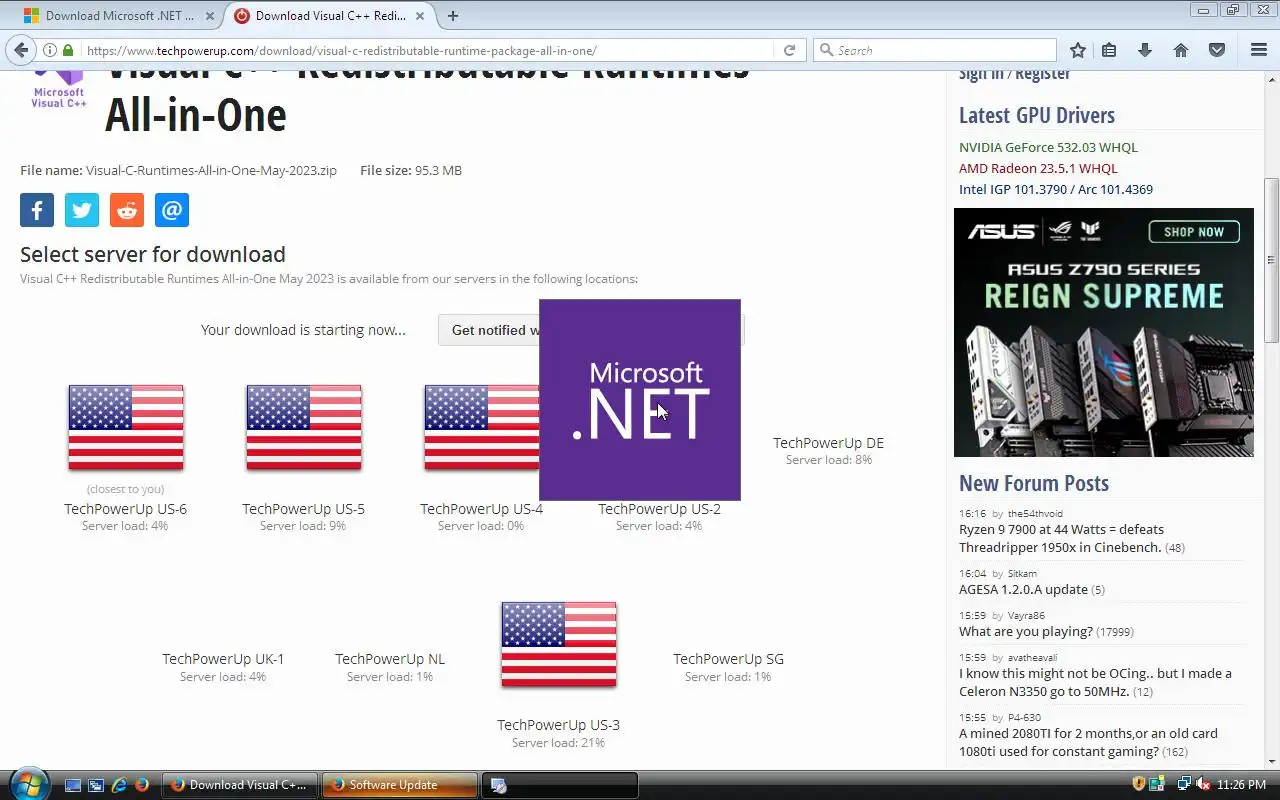Click file name Visual-C-Runtimes-All-in-One-May-2023.zip text
Screen dimensions: 1280x800
pos(211,170)
